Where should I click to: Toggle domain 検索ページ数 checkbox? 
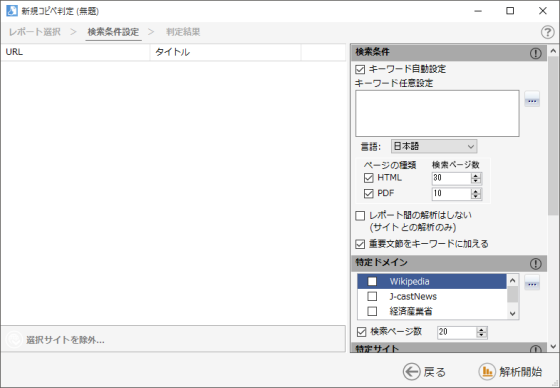pos(361,332)
